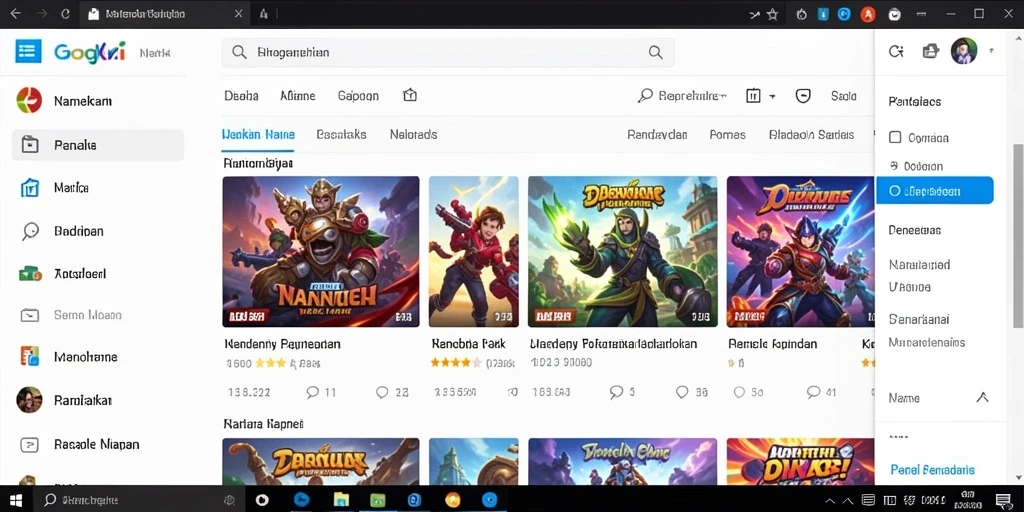Open File Explorer from the taskbar
Viewport: 1024px width, 512px height.
coord(341,500)
